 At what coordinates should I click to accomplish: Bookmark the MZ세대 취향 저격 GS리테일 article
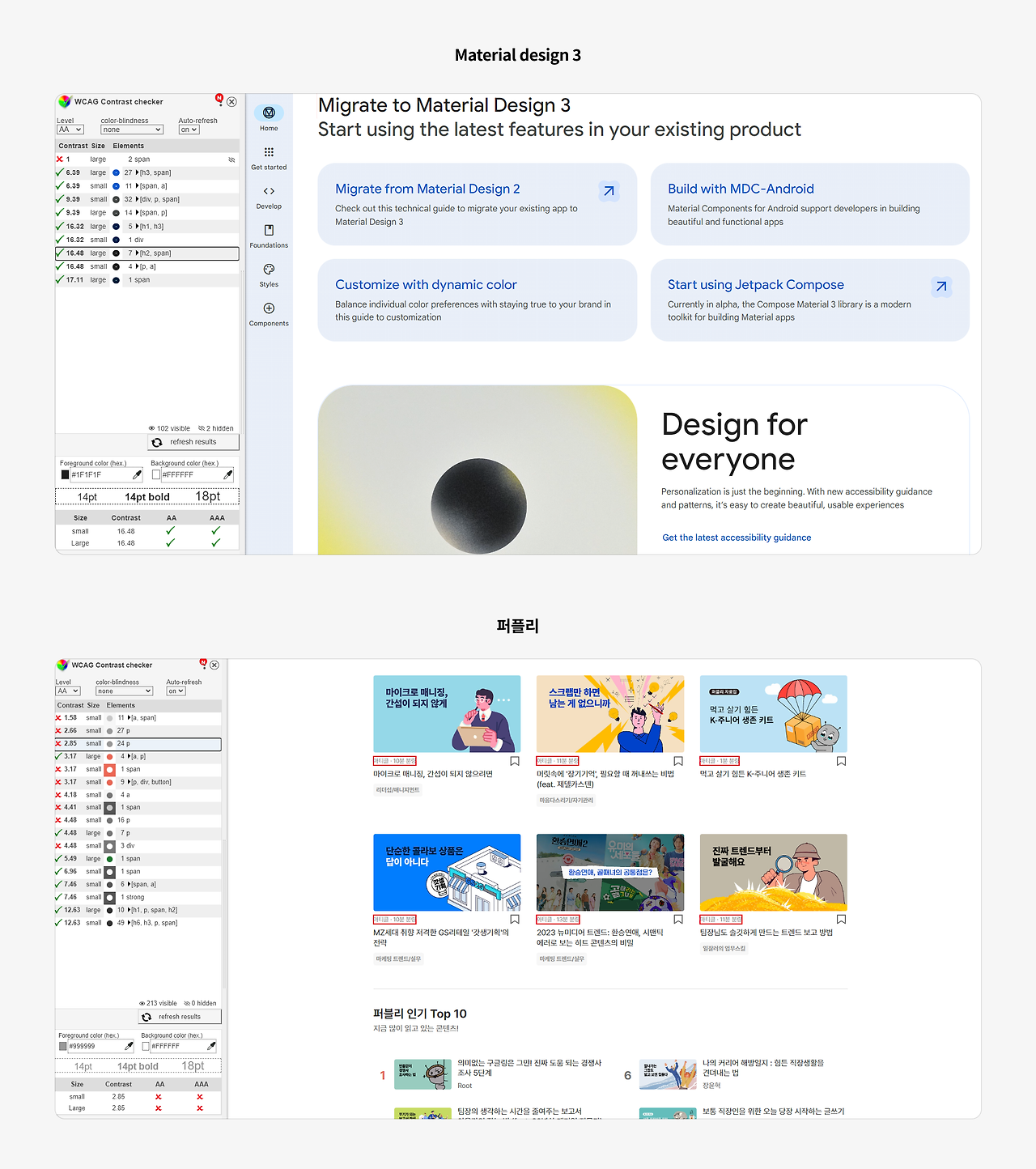pyautogui.click(x=515, y=920)
